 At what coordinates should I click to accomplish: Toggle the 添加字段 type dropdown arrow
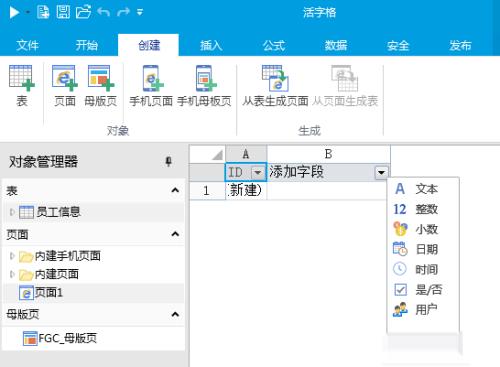(381, 172)
